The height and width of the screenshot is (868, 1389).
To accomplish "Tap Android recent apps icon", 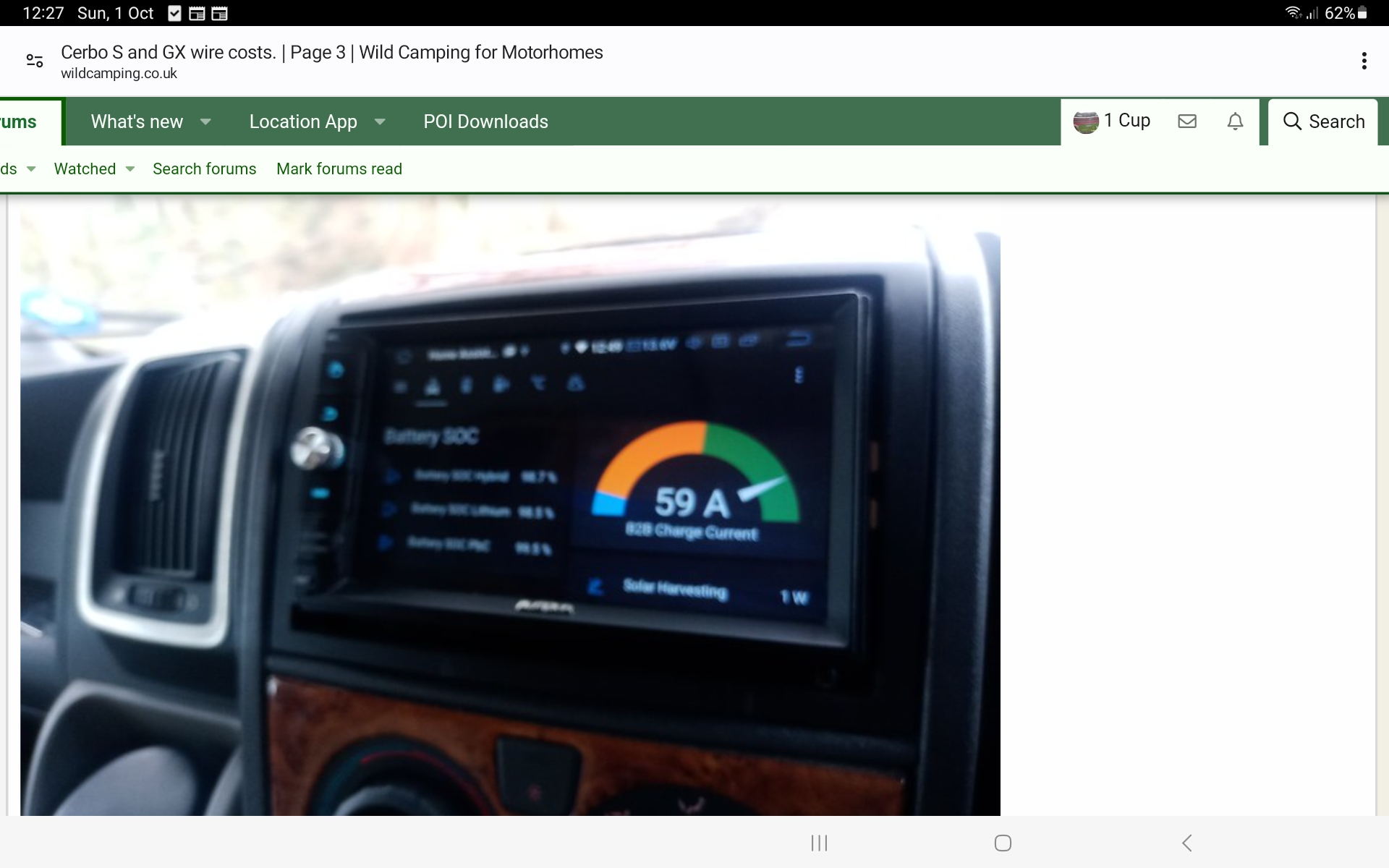I will point(819,843).
